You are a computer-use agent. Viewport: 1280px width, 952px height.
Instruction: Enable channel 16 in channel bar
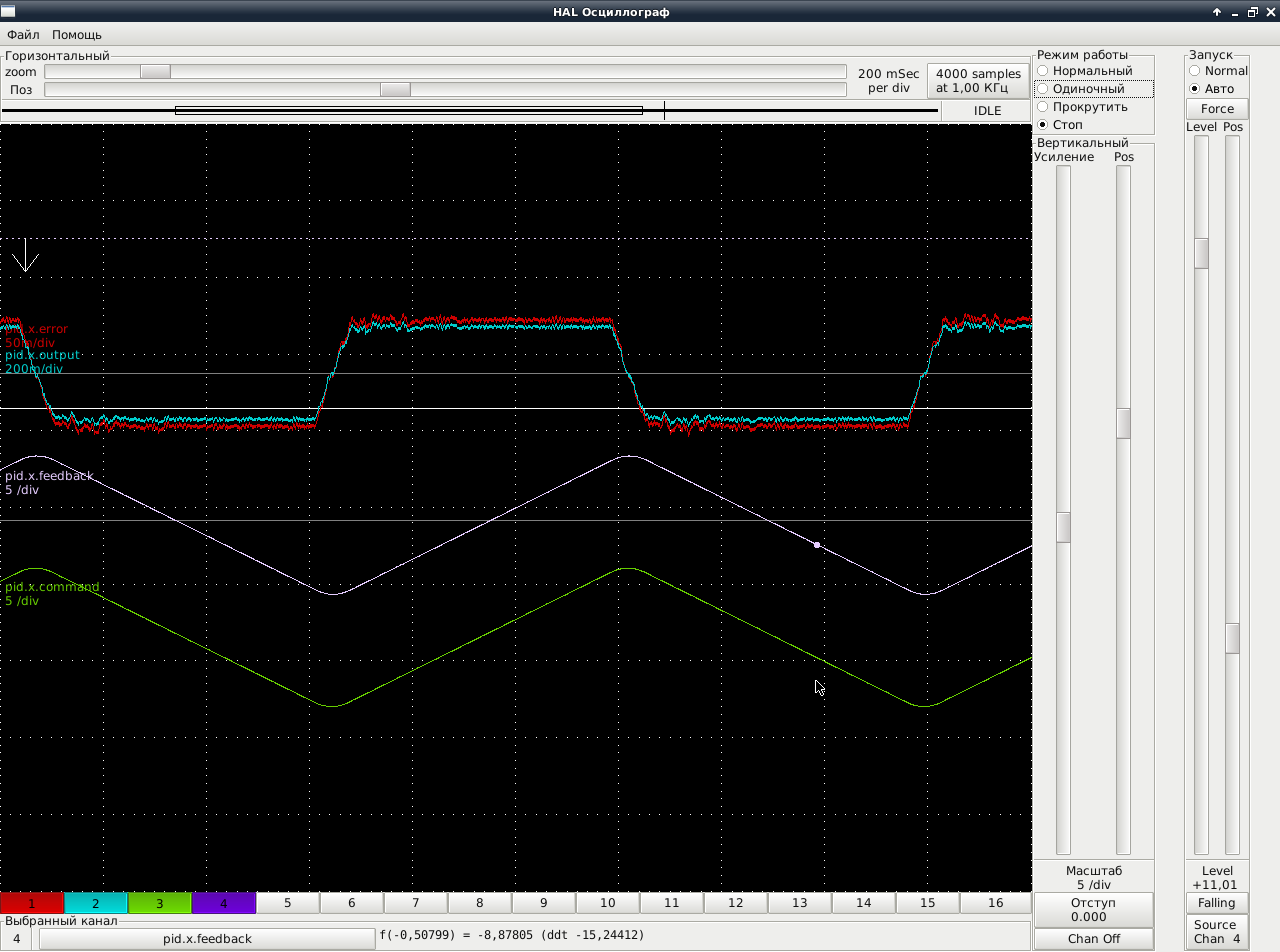coord(995,903)
